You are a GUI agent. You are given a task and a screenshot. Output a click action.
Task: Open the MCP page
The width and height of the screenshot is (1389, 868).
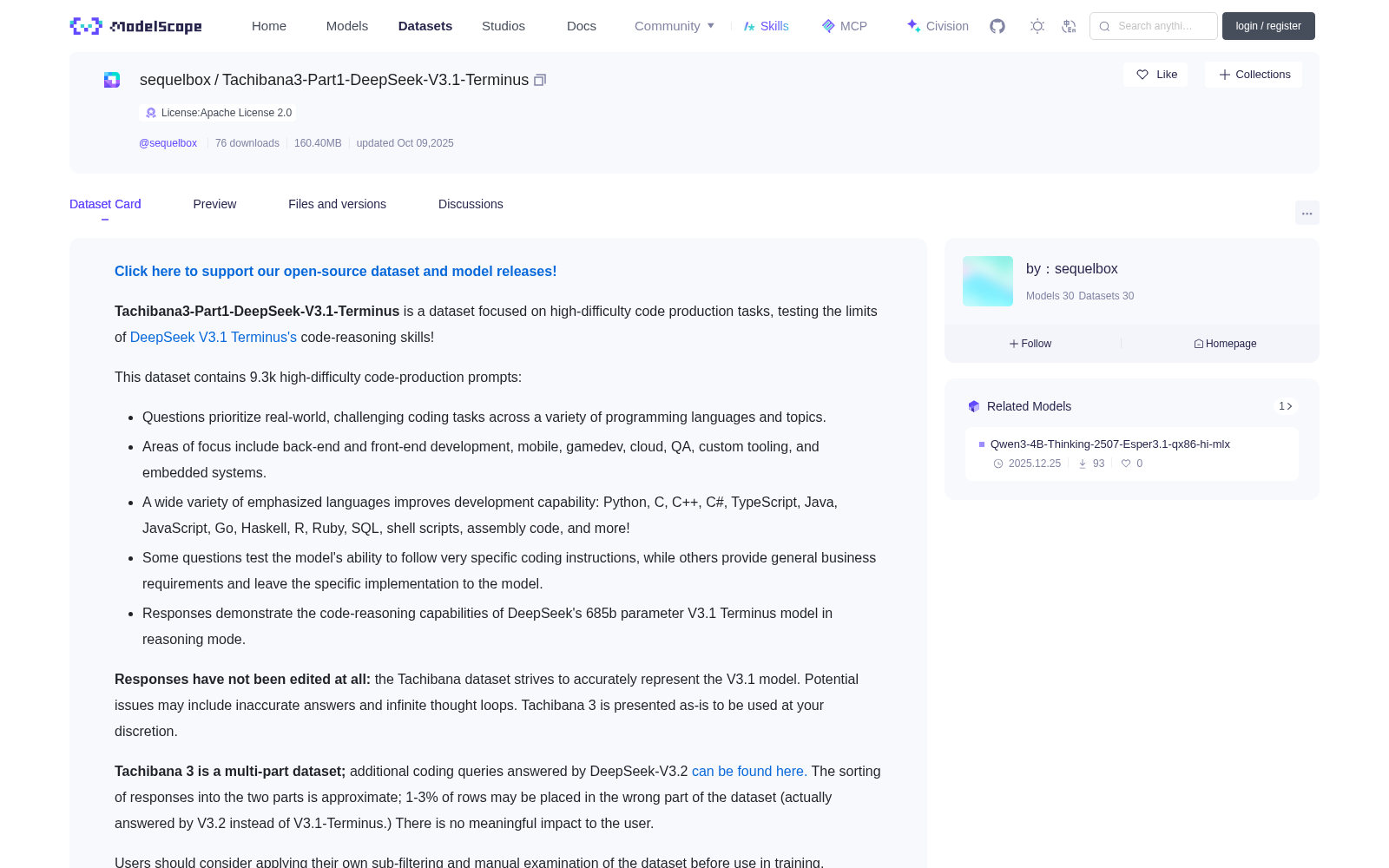pyautogui.click(x=845, y=26)
